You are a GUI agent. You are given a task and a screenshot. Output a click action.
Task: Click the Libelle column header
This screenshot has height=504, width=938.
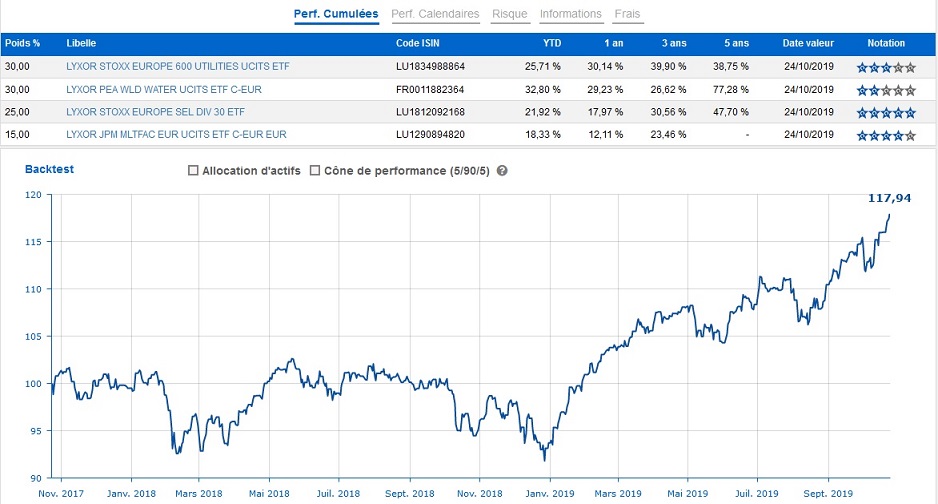pos(81,43)
